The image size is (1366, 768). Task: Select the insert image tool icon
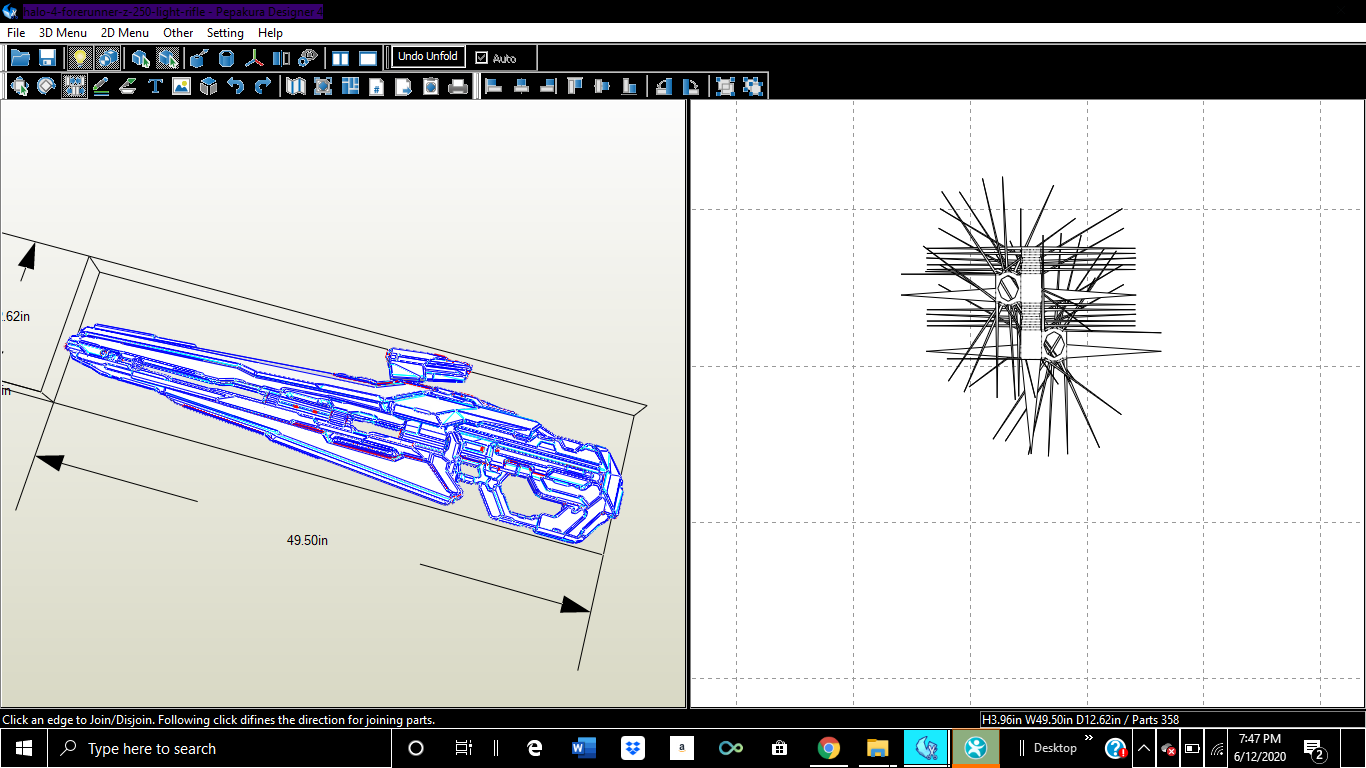click(181, 87)
